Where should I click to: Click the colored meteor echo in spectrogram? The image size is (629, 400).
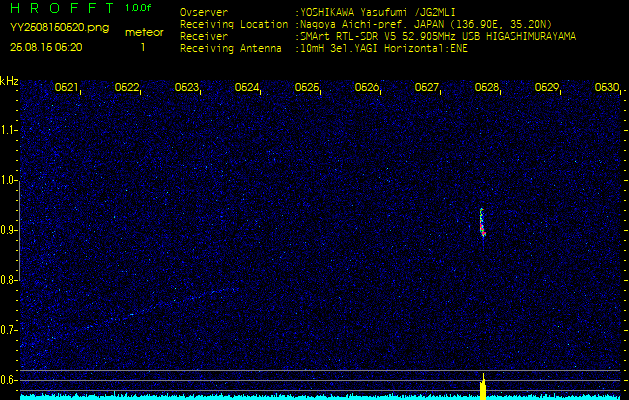tap(483, 223)
